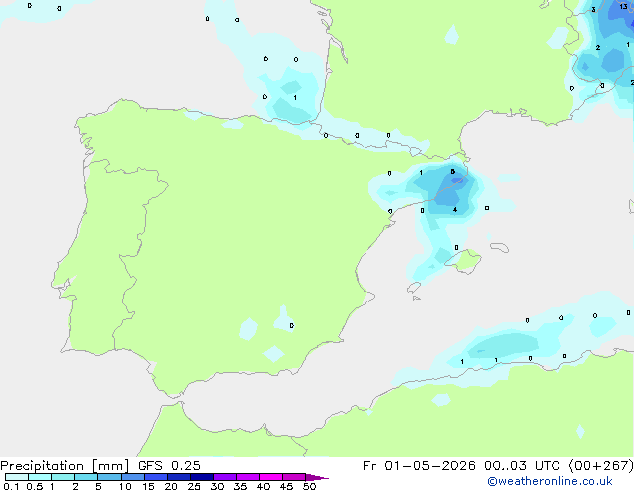Image resolution: width=634 pixels, height=490 pixels.
Task: Click the "(00+267)" forecast offset text
Action: 601,466
